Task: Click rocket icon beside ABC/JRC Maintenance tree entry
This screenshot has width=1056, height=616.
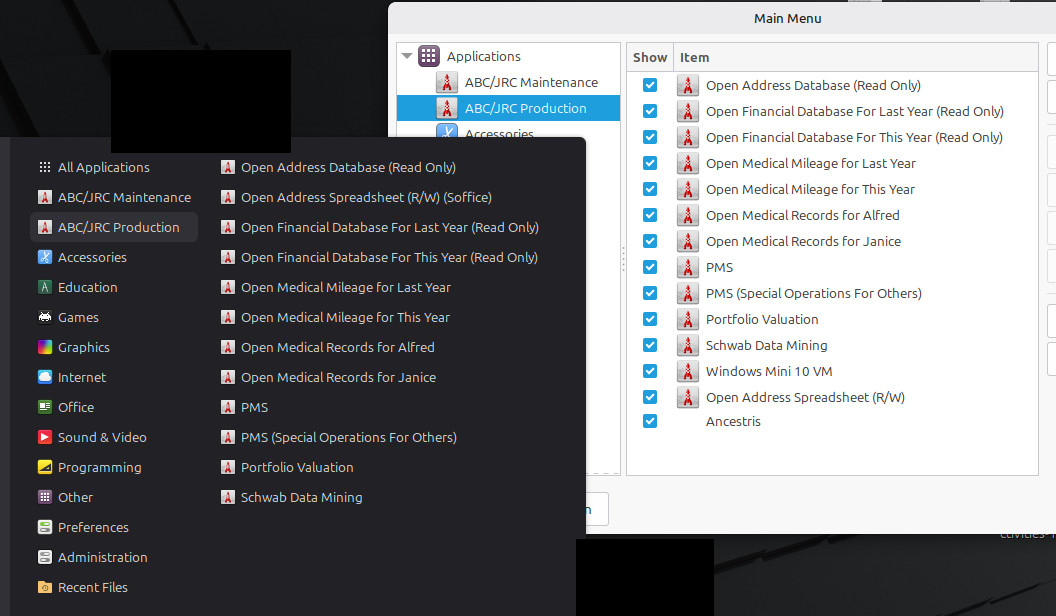Action: click(447, 82)
